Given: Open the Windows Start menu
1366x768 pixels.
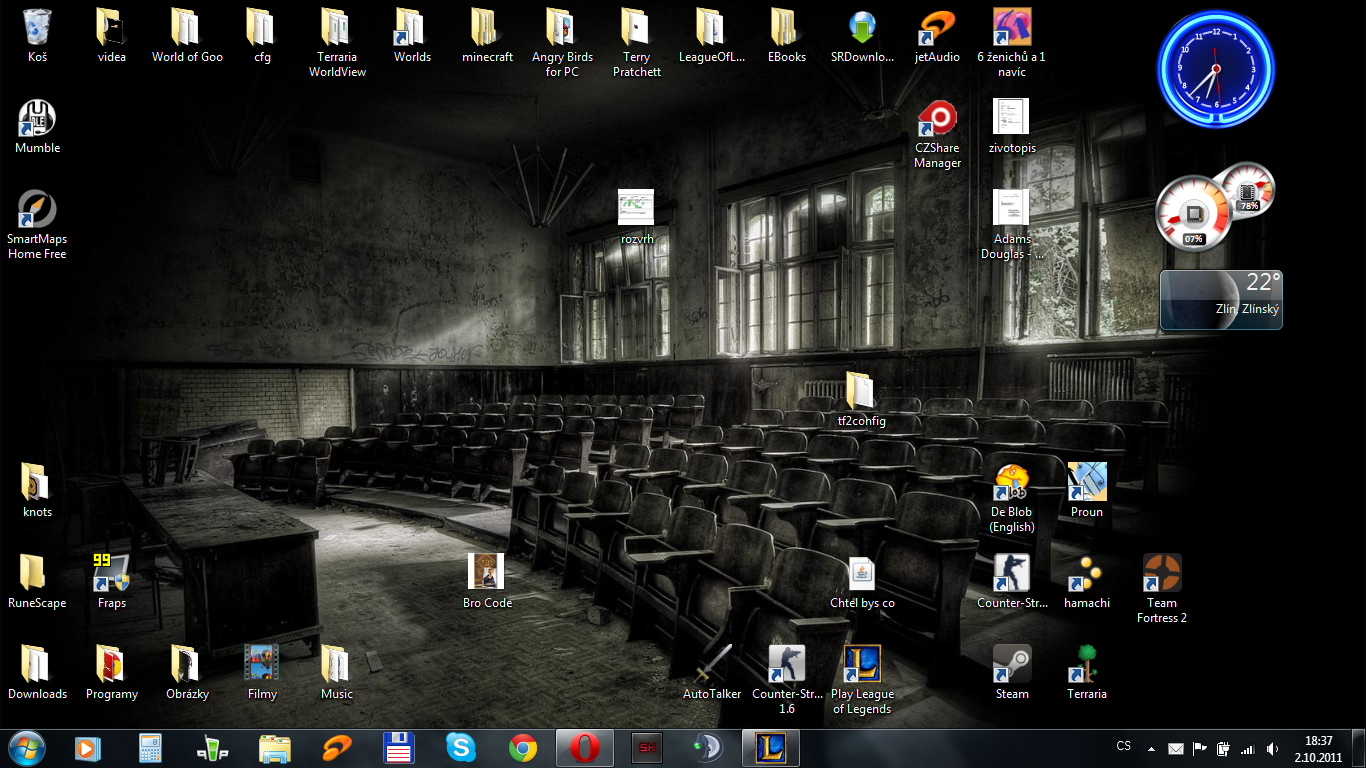Looking at the screenshot, I should coord(26,748).
